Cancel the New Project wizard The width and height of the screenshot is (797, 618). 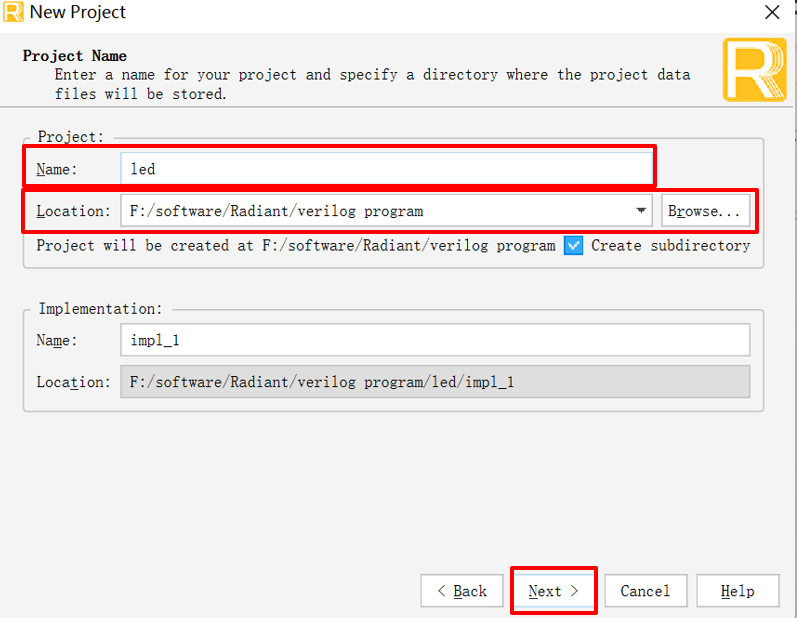pos(646,591)
